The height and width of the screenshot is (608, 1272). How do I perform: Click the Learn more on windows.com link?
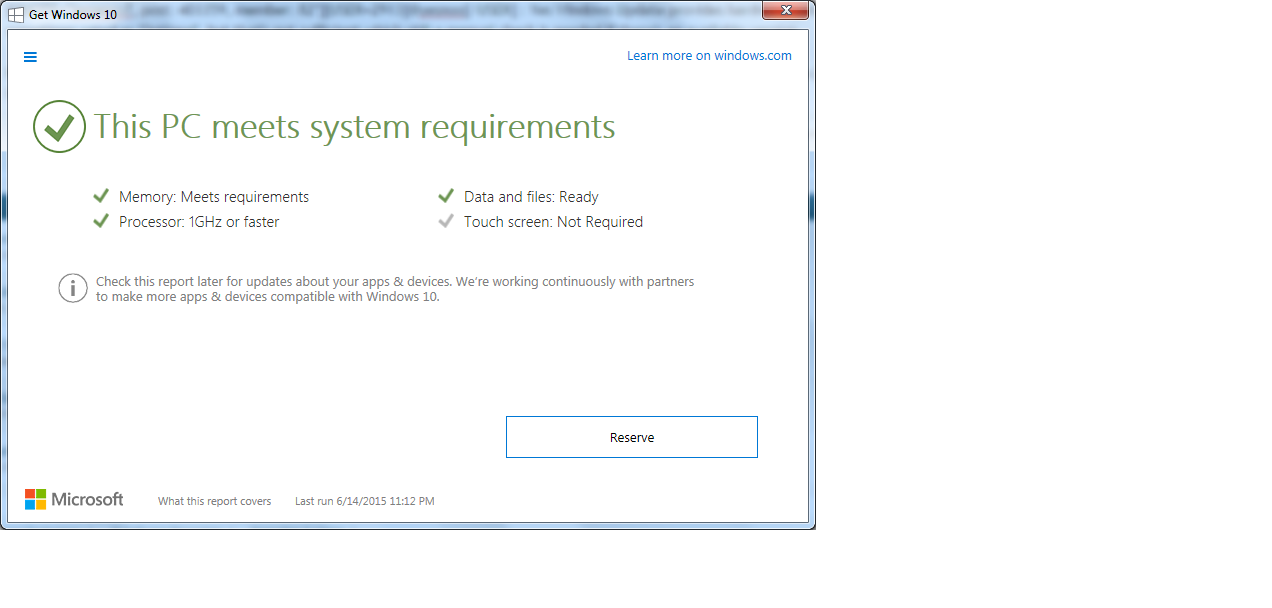coord(709,56)
